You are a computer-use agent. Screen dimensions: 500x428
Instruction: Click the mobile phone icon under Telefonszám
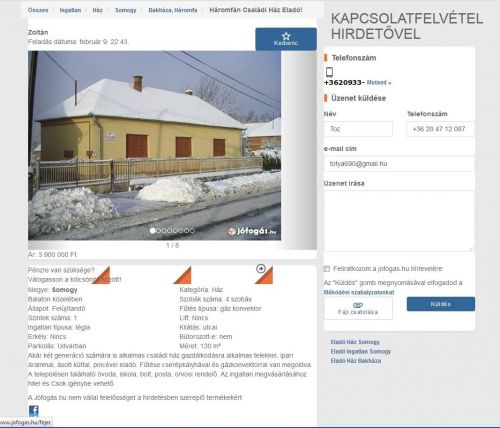(329, 72)
